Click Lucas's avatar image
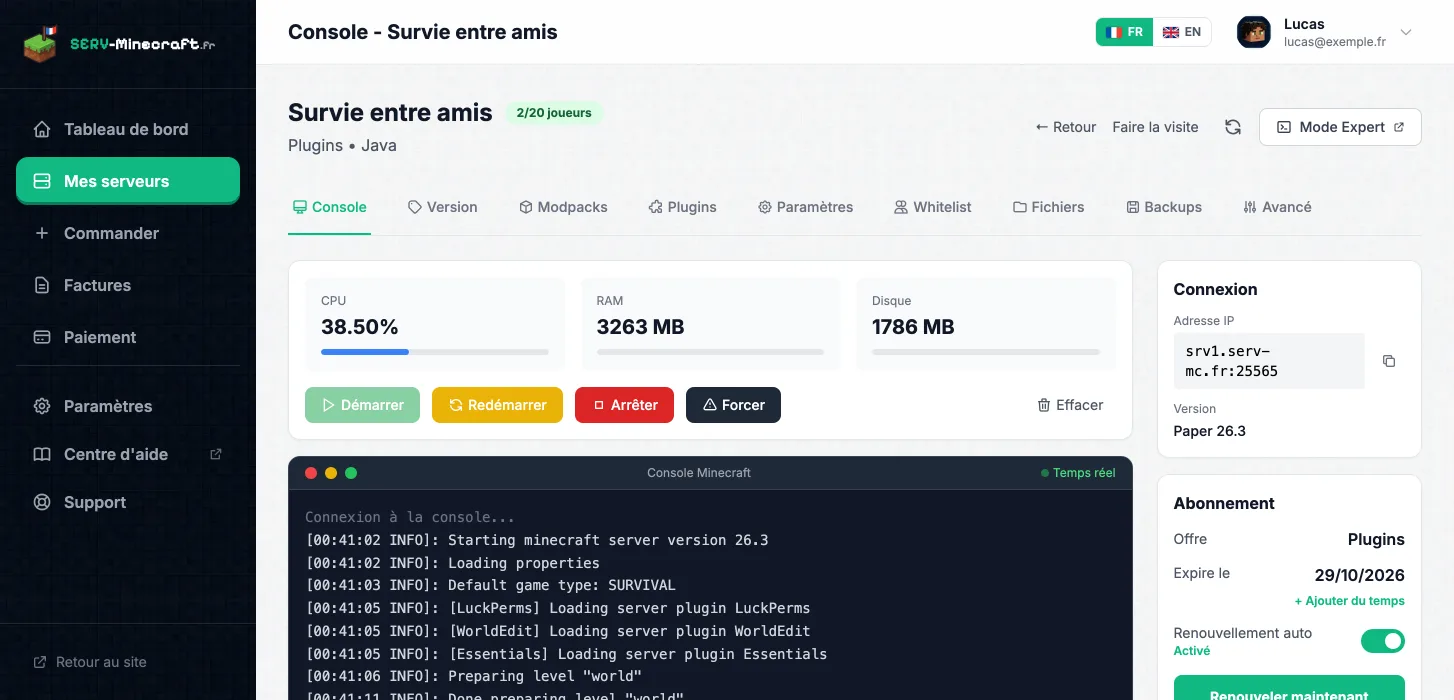 tap(1253, 32)
